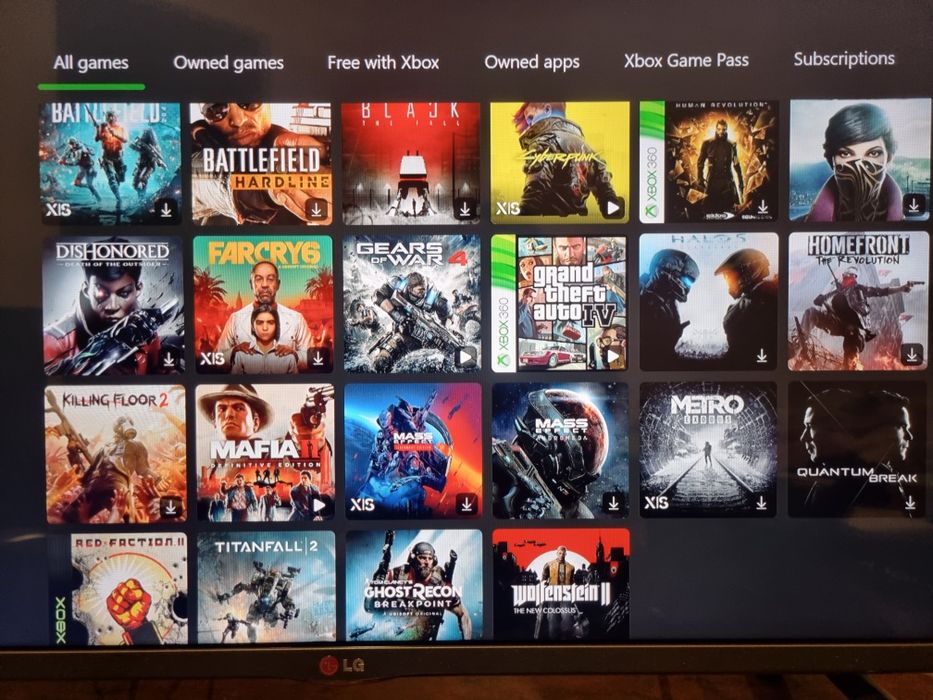Select the Free with Xbox tab
This screenshot has width=933, height=700.
tap(383, 62)
